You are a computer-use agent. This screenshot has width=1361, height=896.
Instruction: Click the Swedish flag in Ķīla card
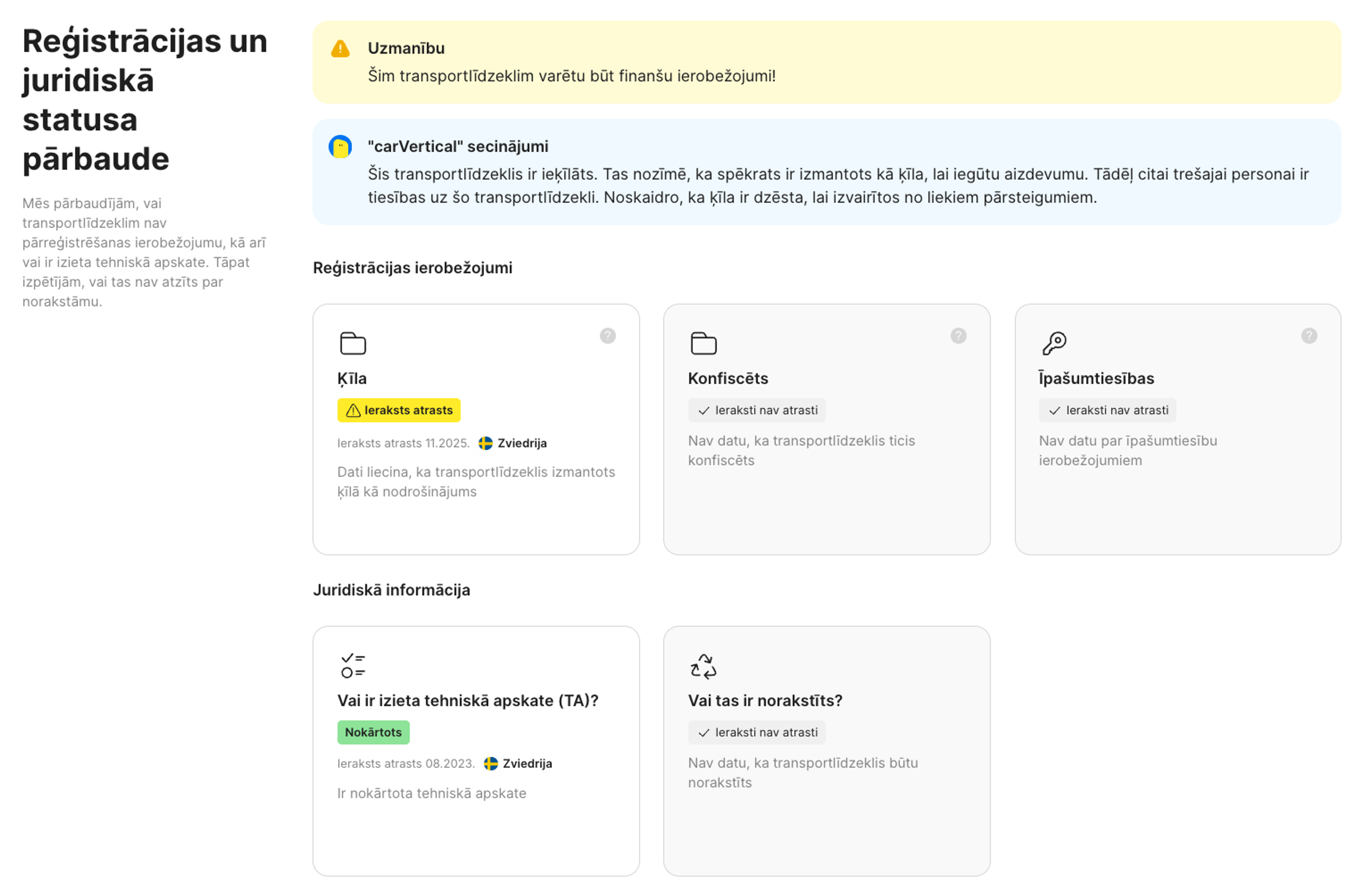(486, 443)
